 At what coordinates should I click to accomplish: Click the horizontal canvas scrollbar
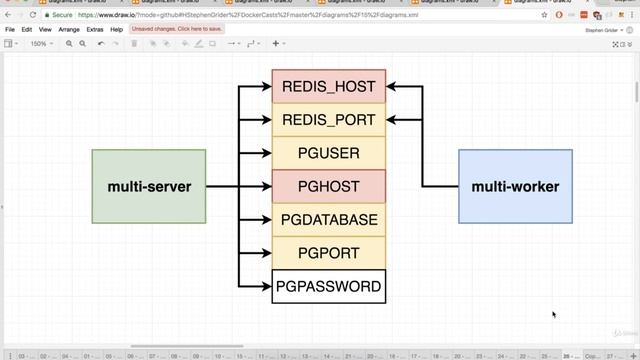coord(187,346)
